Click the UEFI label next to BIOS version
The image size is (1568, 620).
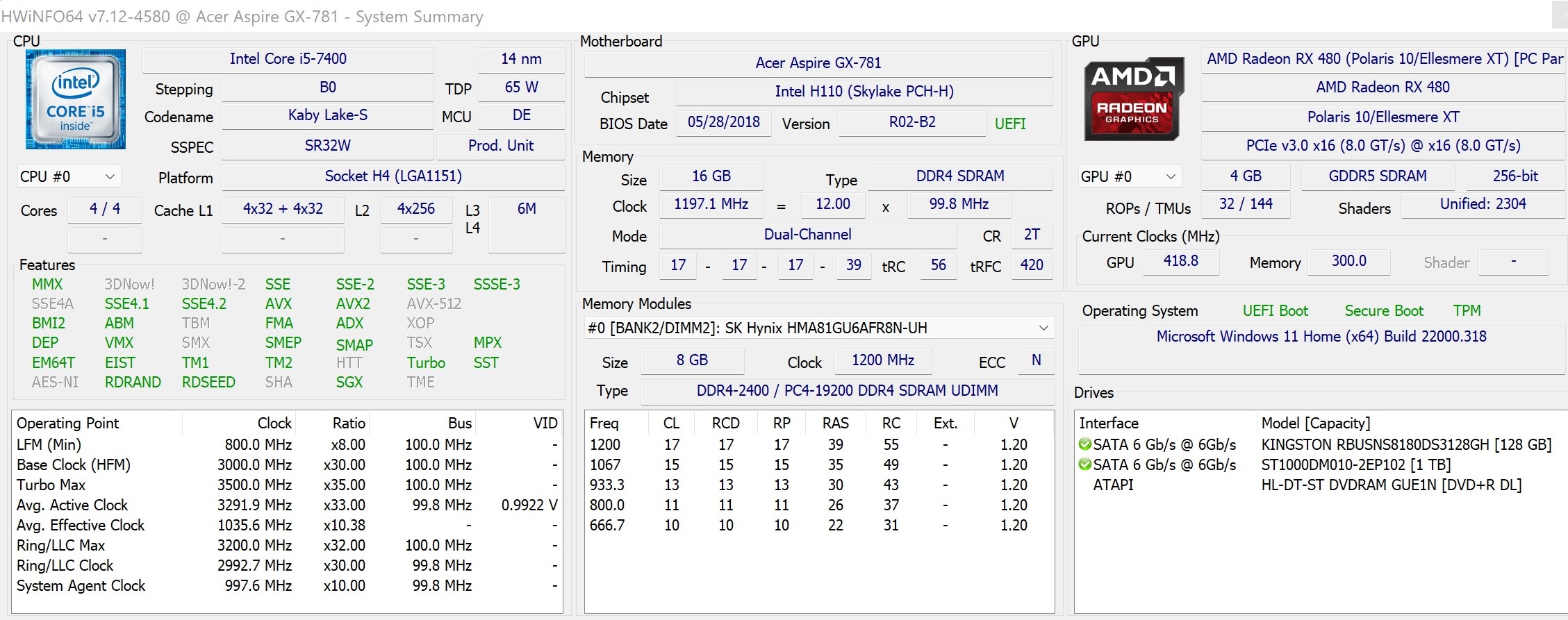click(x=1010, y=124)
